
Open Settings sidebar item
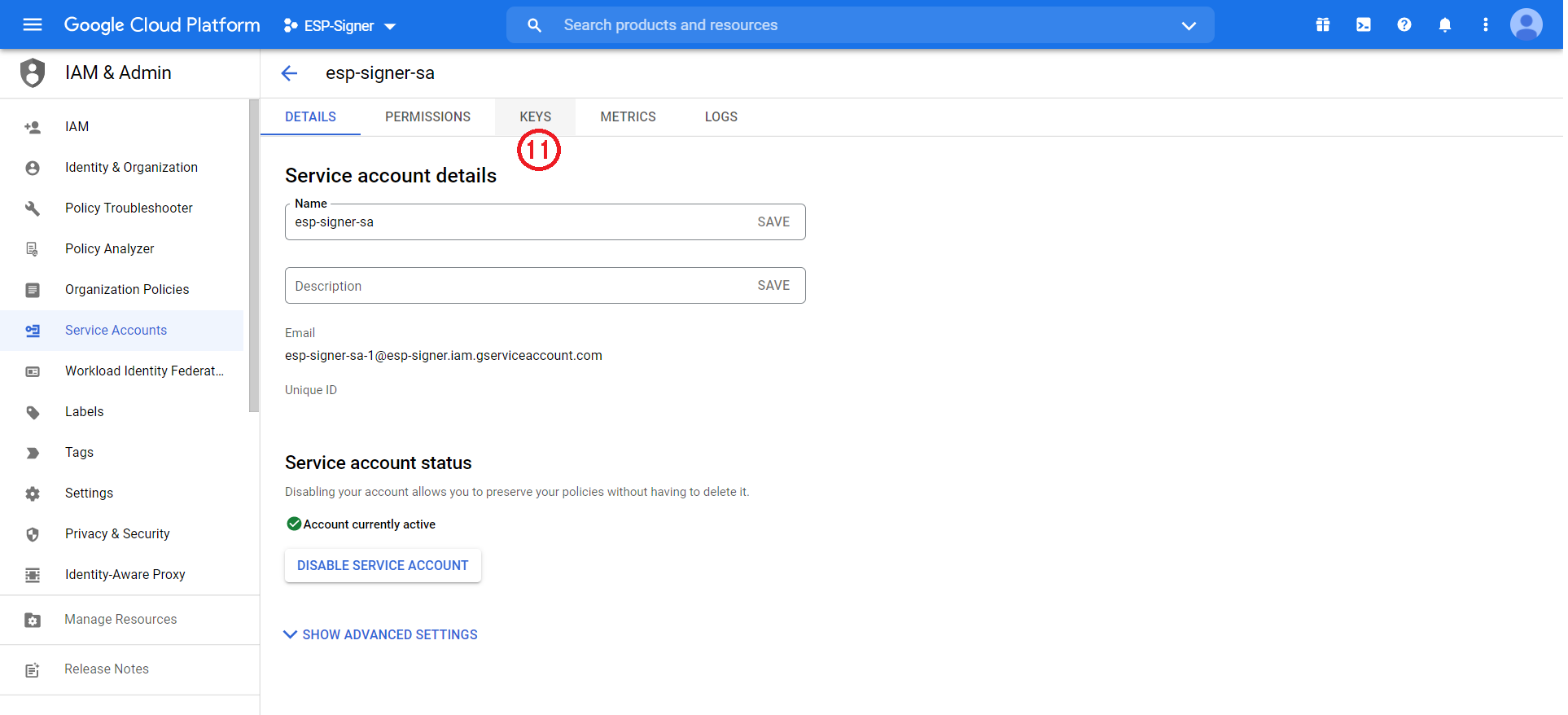click(122, 493)
